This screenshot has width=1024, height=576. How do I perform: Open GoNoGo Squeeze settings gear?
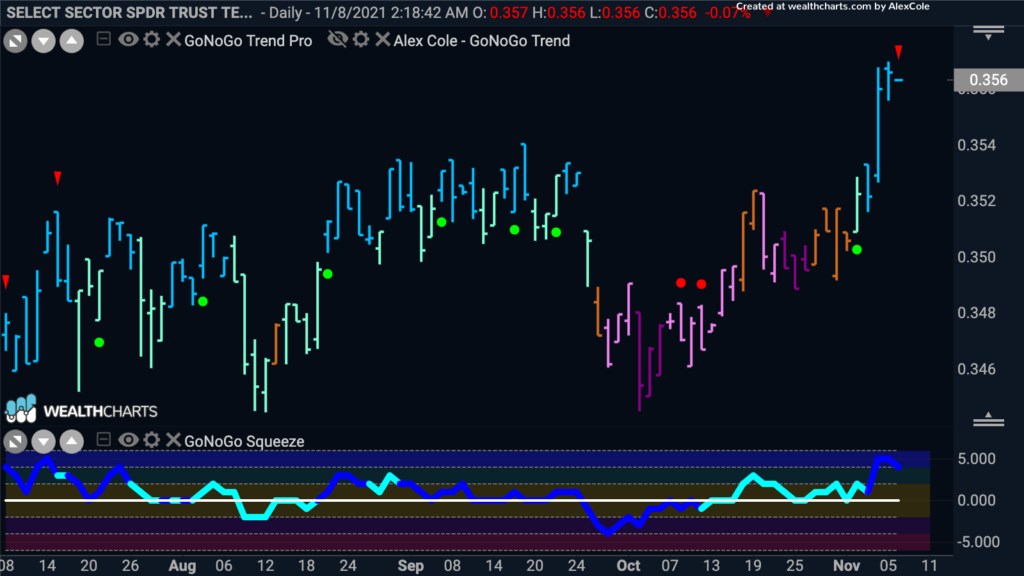(x=151, y=441)
